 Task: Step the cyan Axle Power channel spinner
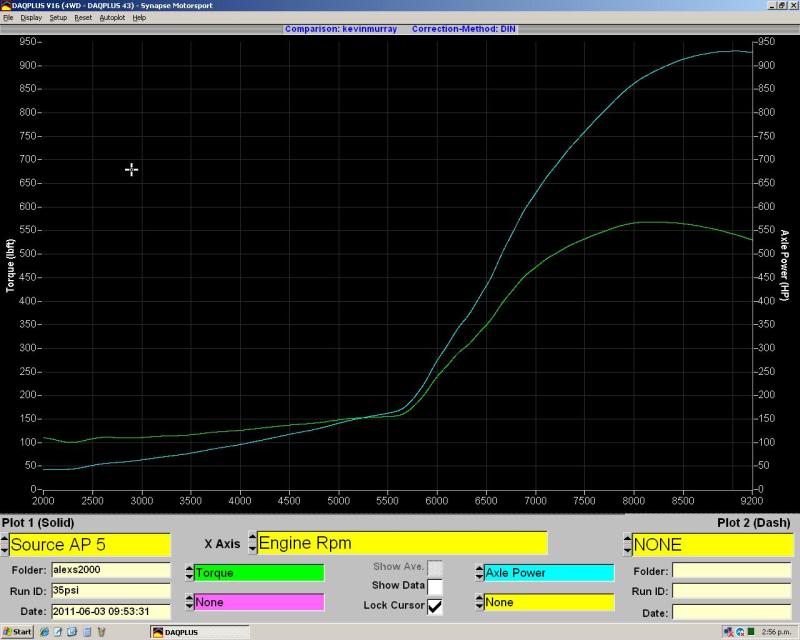(479, 573)
